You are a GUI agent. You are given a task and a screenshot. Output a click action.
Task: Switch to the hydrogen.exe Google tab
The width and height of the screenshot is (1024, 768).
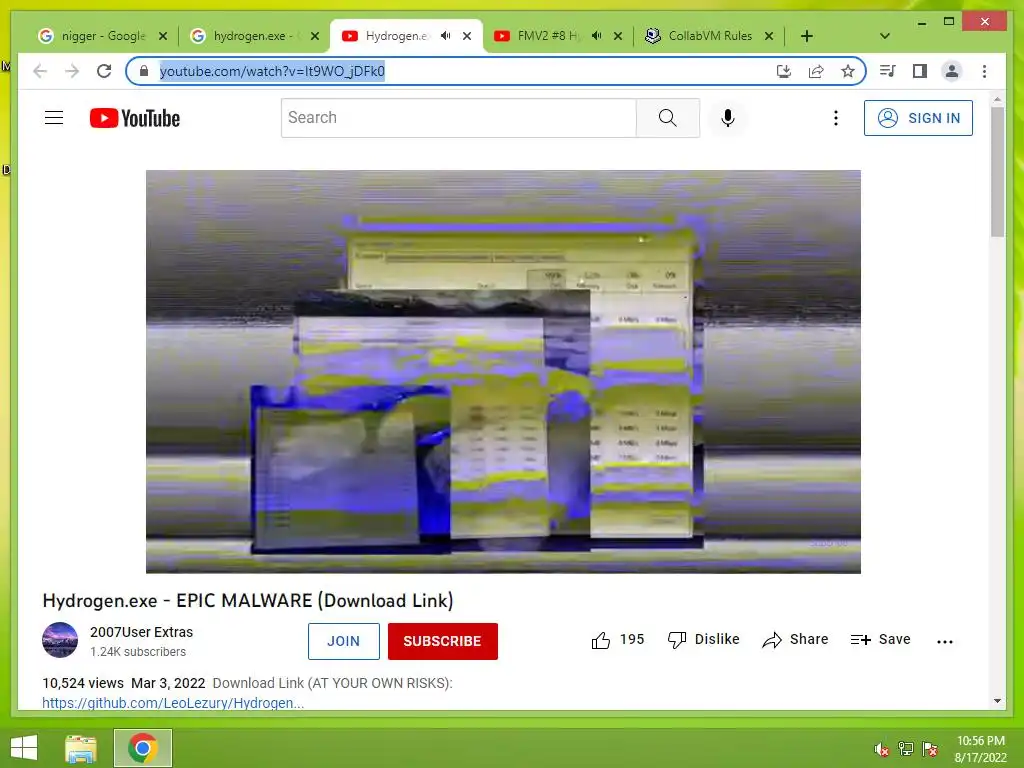pos(255,36)
